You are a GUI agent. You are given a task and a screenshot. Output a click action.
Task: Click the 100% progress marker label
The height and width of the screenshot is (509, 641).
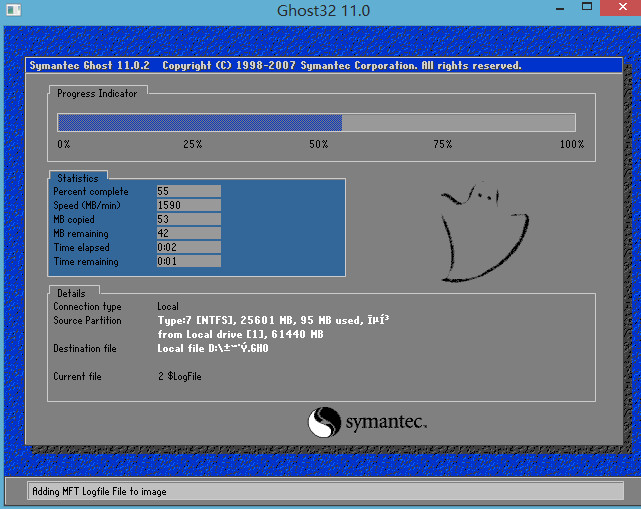pyautogui.click(x=572, y=144)
